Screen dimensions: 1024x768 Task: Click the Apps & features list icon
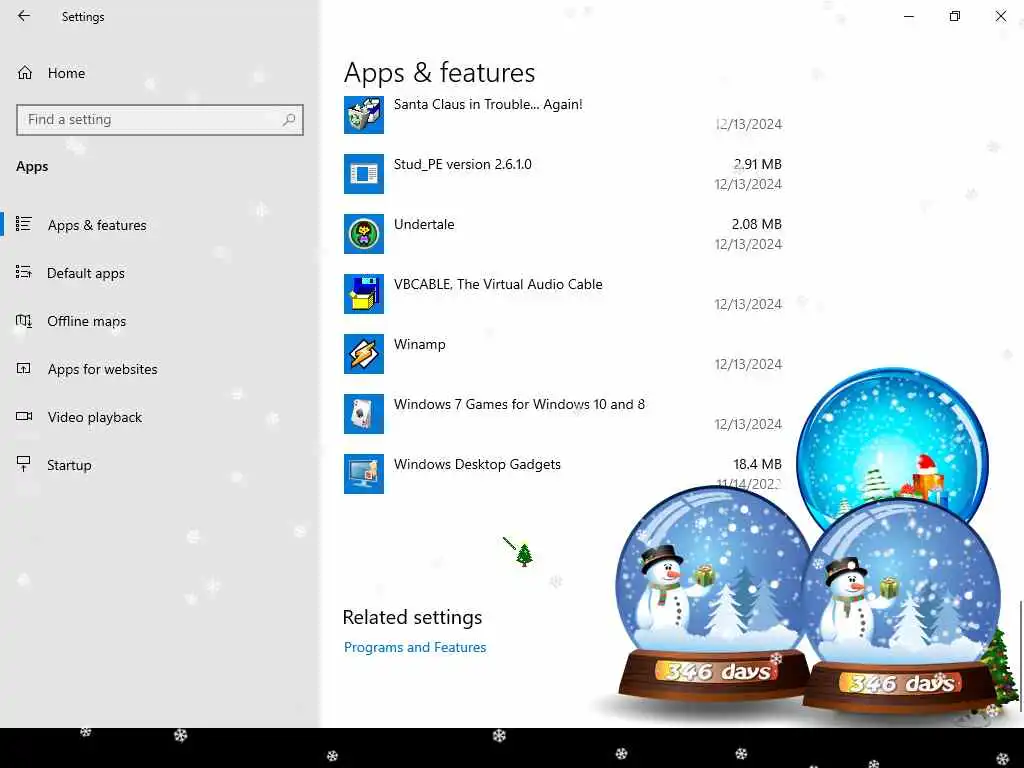pyautogui.click(x=24, y=224)
